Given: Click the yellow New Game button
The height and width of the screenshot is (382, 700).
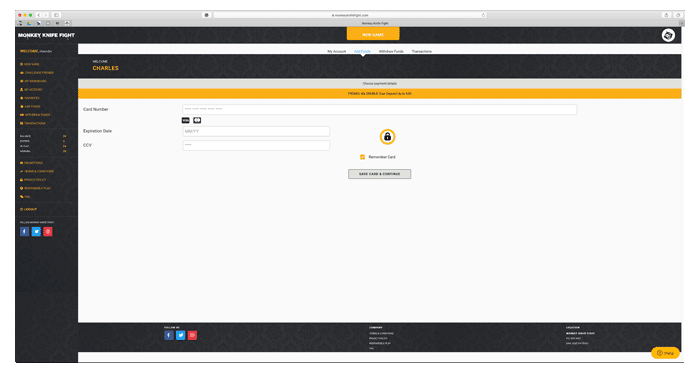Looking at the screenshot, I should (373, 34).
